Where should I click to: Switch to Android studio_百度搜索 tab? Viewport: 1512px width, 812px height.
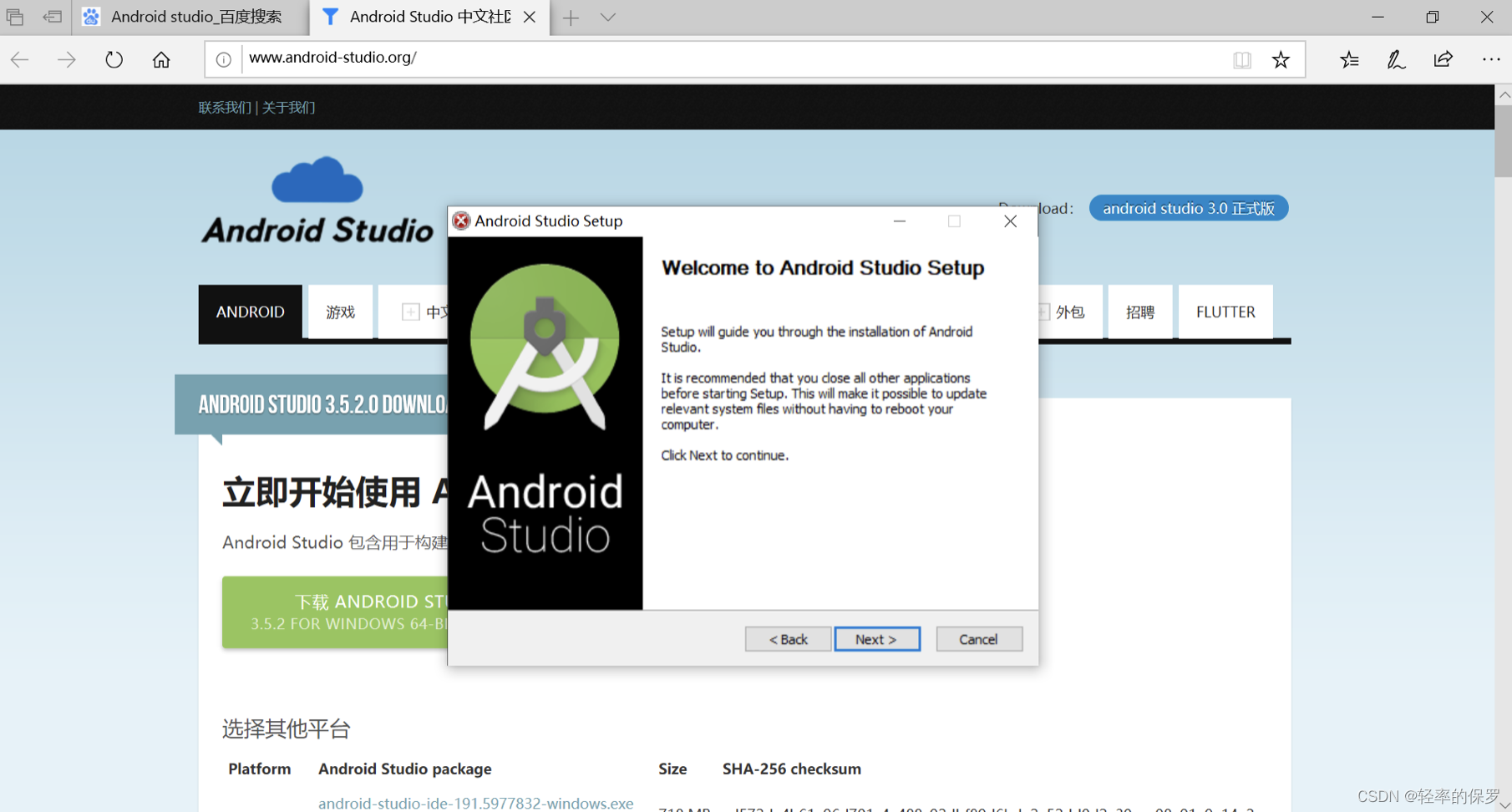point(190,17)
